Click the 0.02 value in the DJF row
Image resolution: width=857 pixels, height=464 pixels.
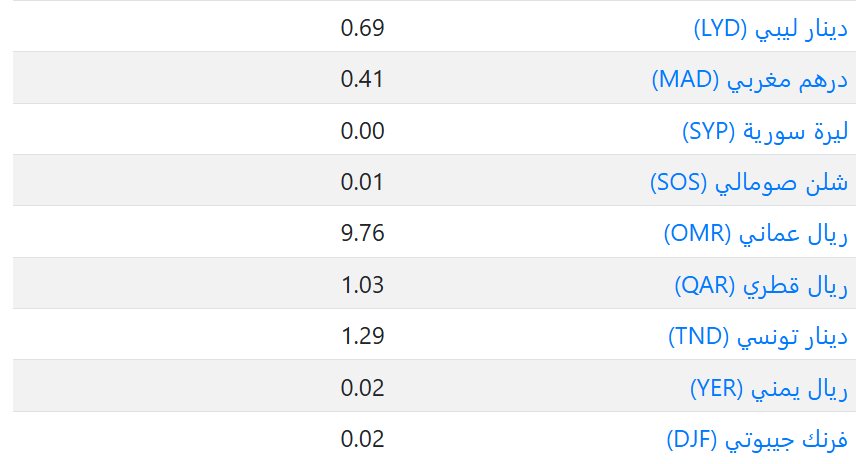point(363,440)
